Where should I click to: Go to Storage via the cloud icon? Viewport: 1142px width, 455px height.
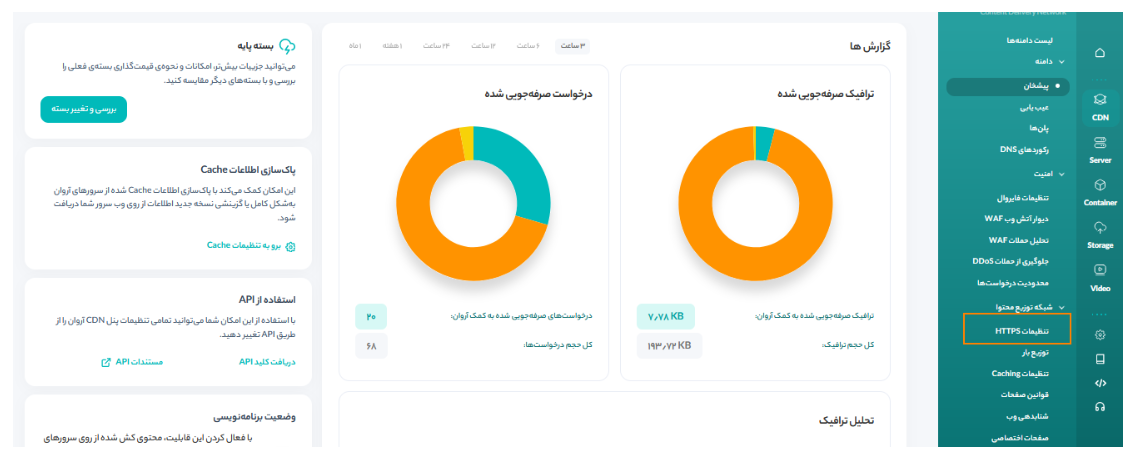1100,234
